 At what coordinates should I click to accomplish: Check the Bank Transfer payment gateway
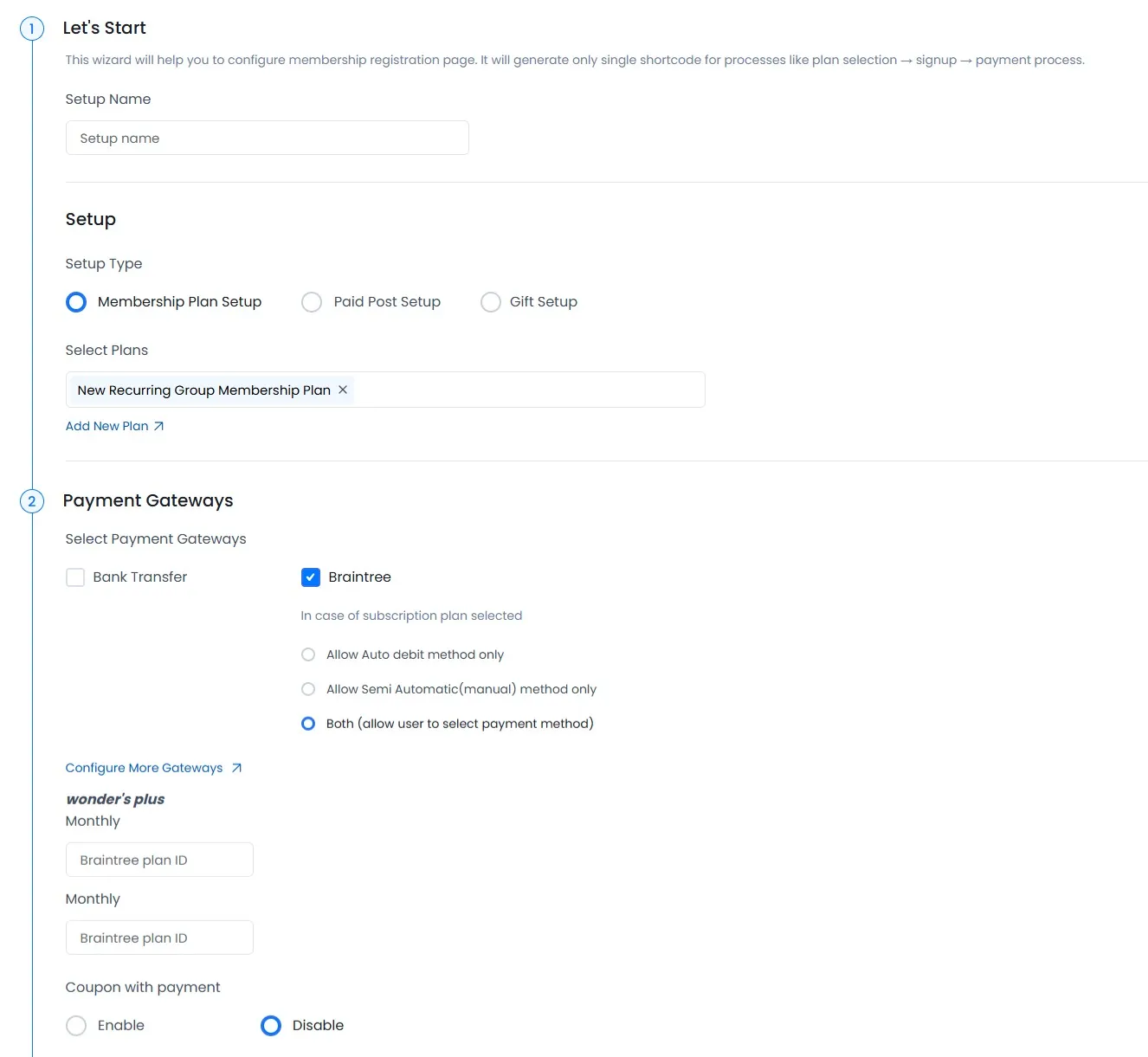click(75, 577)
